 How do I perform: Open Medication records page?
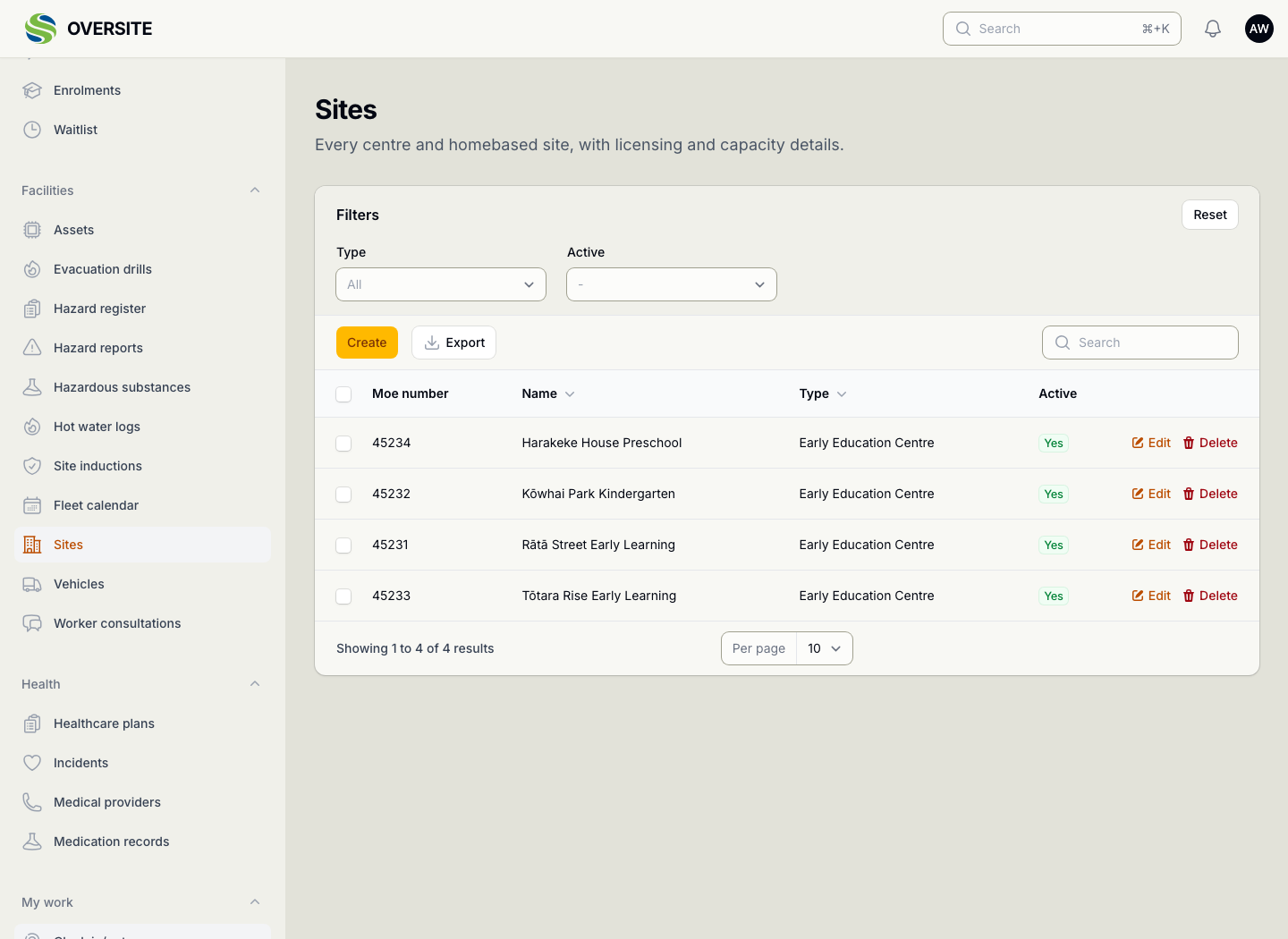click(142, 842)
